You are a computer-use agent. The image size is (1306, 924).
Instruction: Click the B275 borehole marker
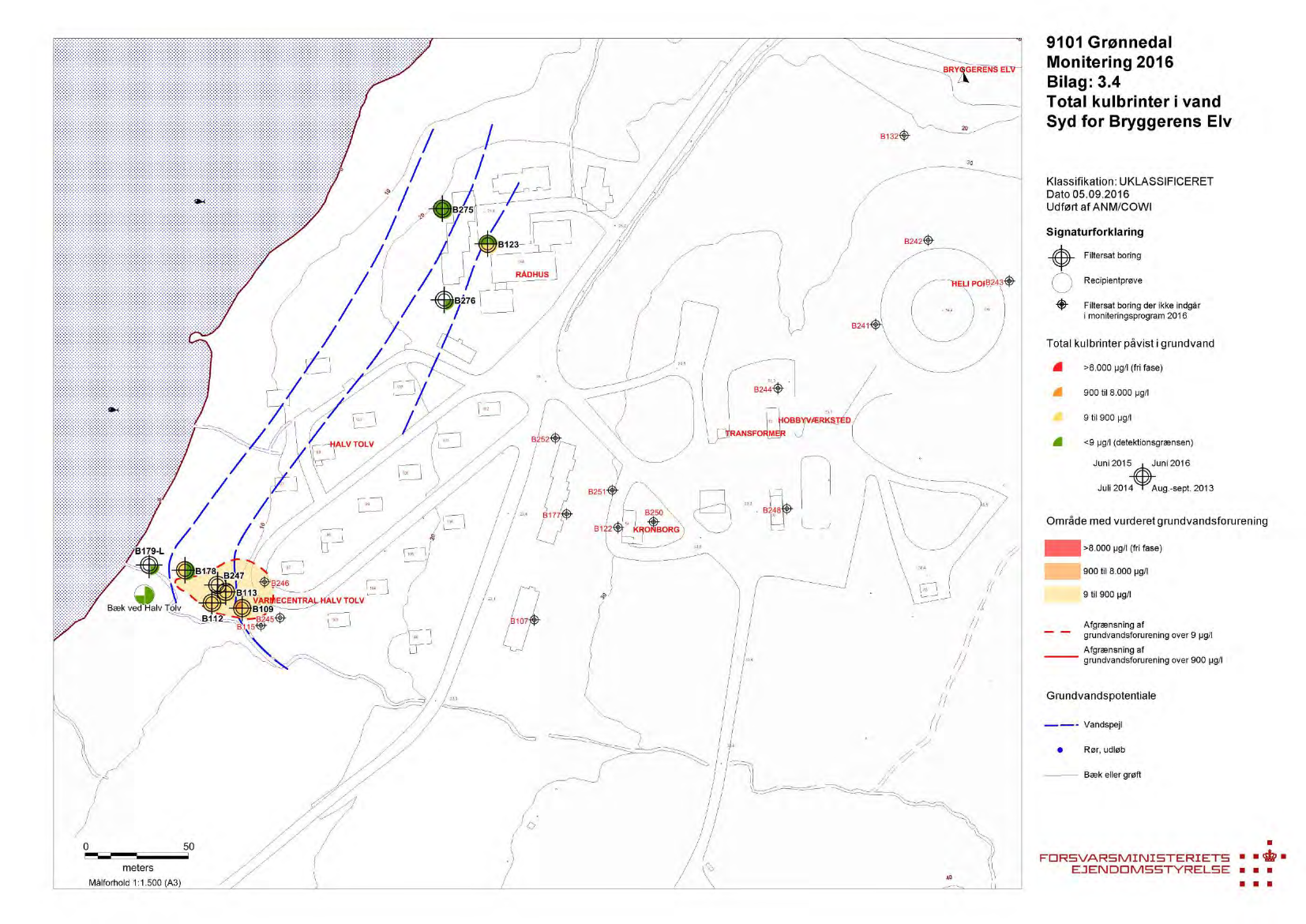442,209
